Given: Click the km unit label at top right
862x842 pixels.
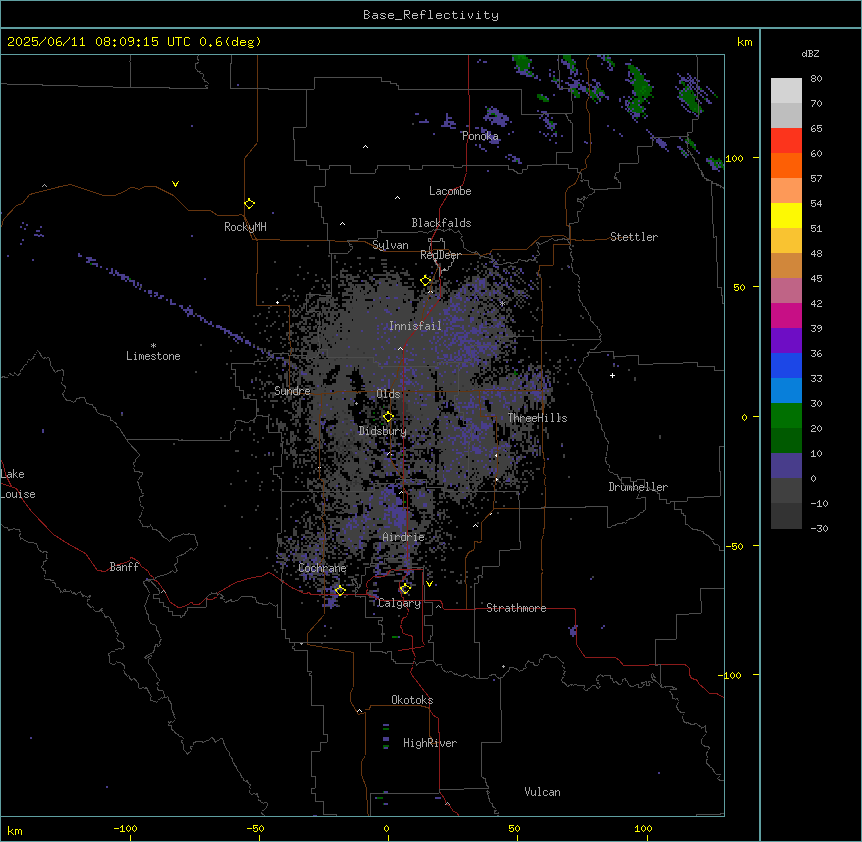Looking at the screenshot, I should point(744,42).
